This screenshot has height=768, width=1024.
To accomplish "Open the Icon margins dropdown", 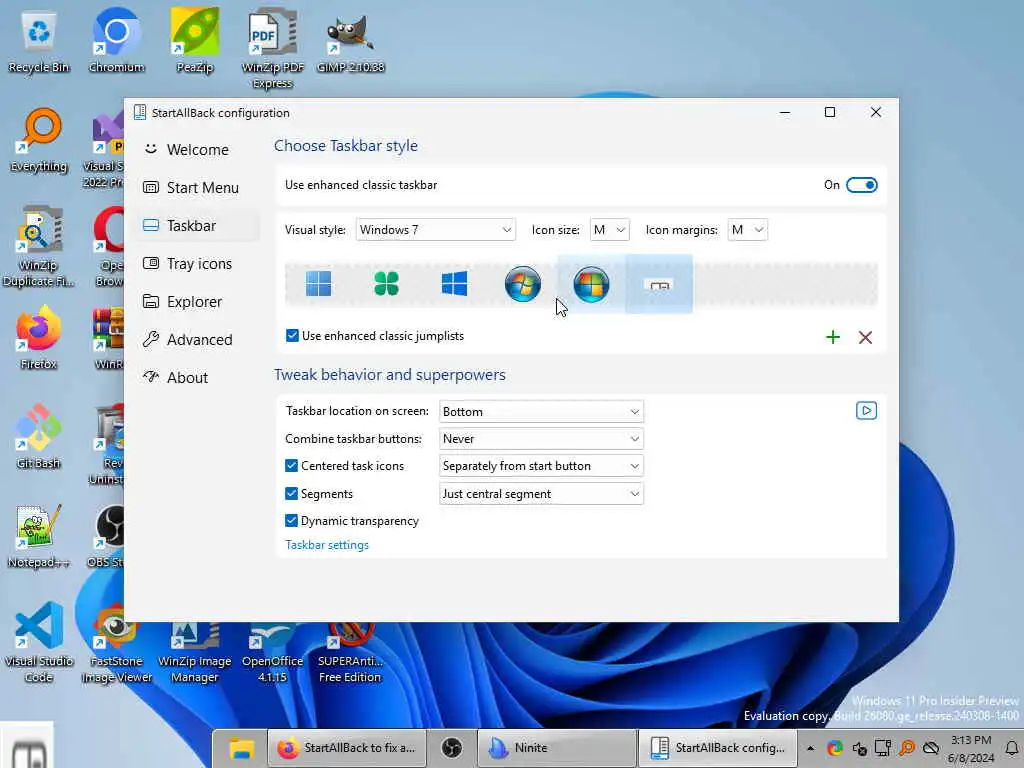I will coord(747,230).
